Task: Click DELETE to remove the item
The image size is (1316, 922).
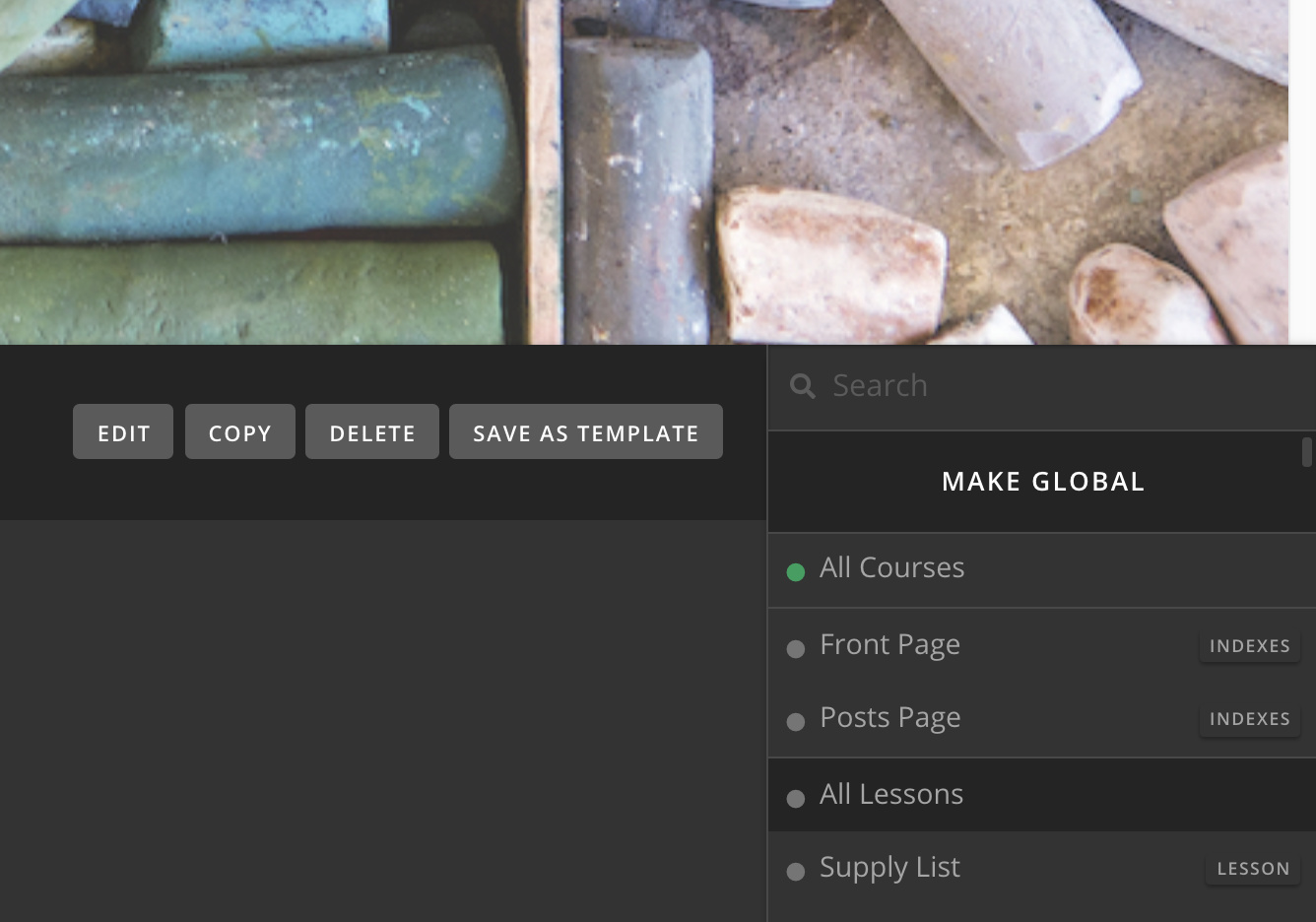Action: click(372, 432)
